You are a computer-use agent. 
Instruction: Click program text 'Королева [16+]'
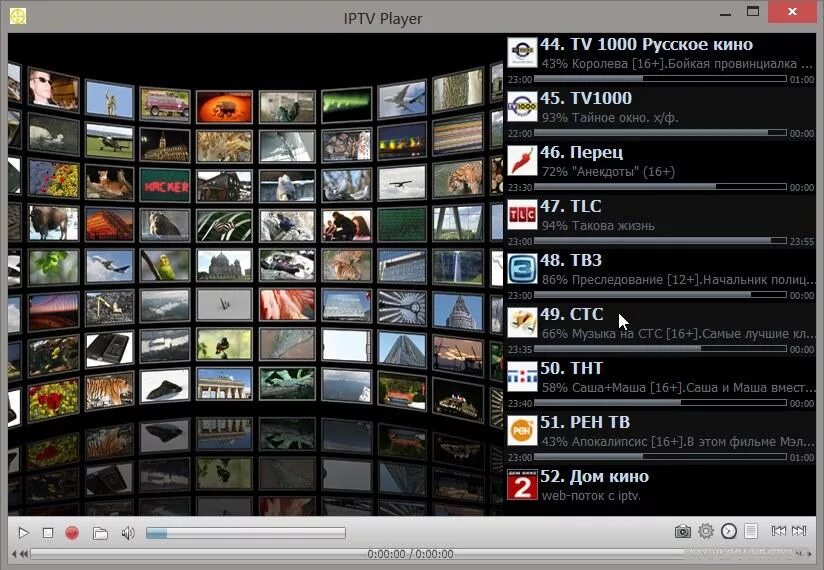[616, 64]
